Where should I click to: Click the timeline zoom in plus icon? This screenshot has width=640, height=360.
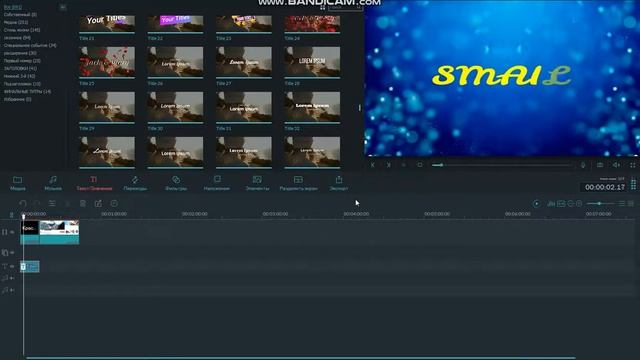579,203
